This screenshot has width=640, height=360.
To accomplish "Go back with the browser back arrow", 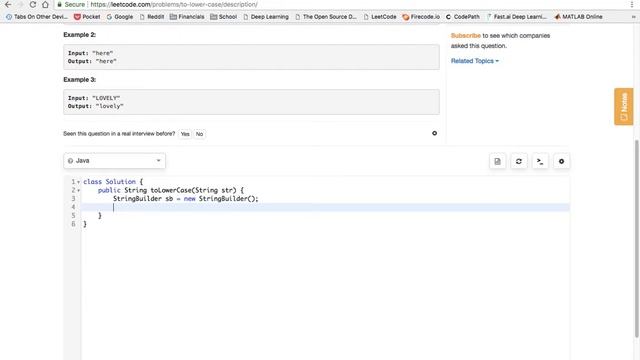I will [x=8, y=4].
